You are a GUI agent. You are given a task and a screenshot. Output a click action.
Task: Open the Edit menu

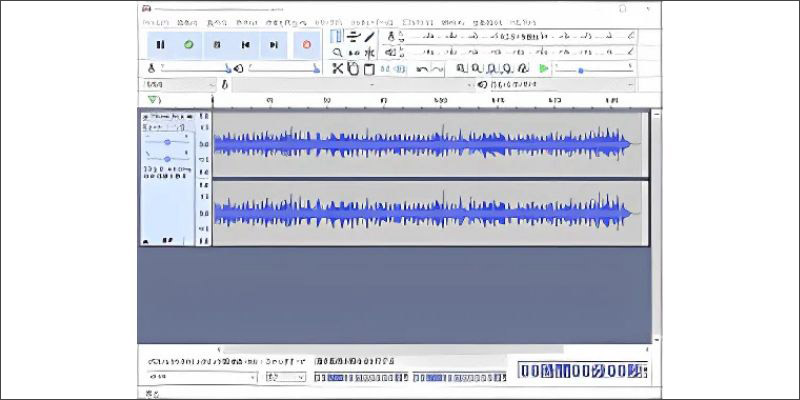pos(187,23)
